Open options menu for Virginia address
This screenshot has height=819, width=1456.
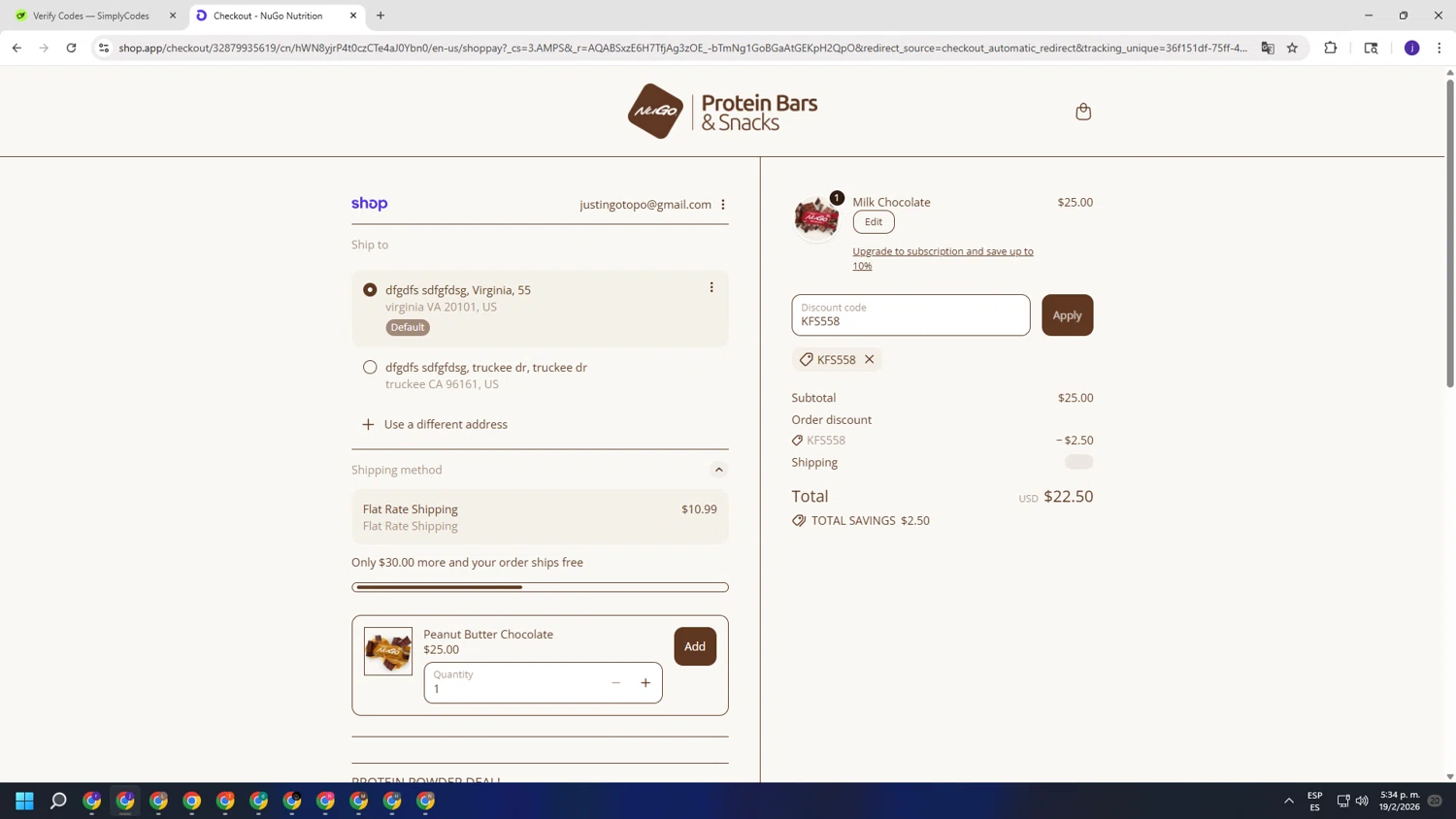pos(711,287)
